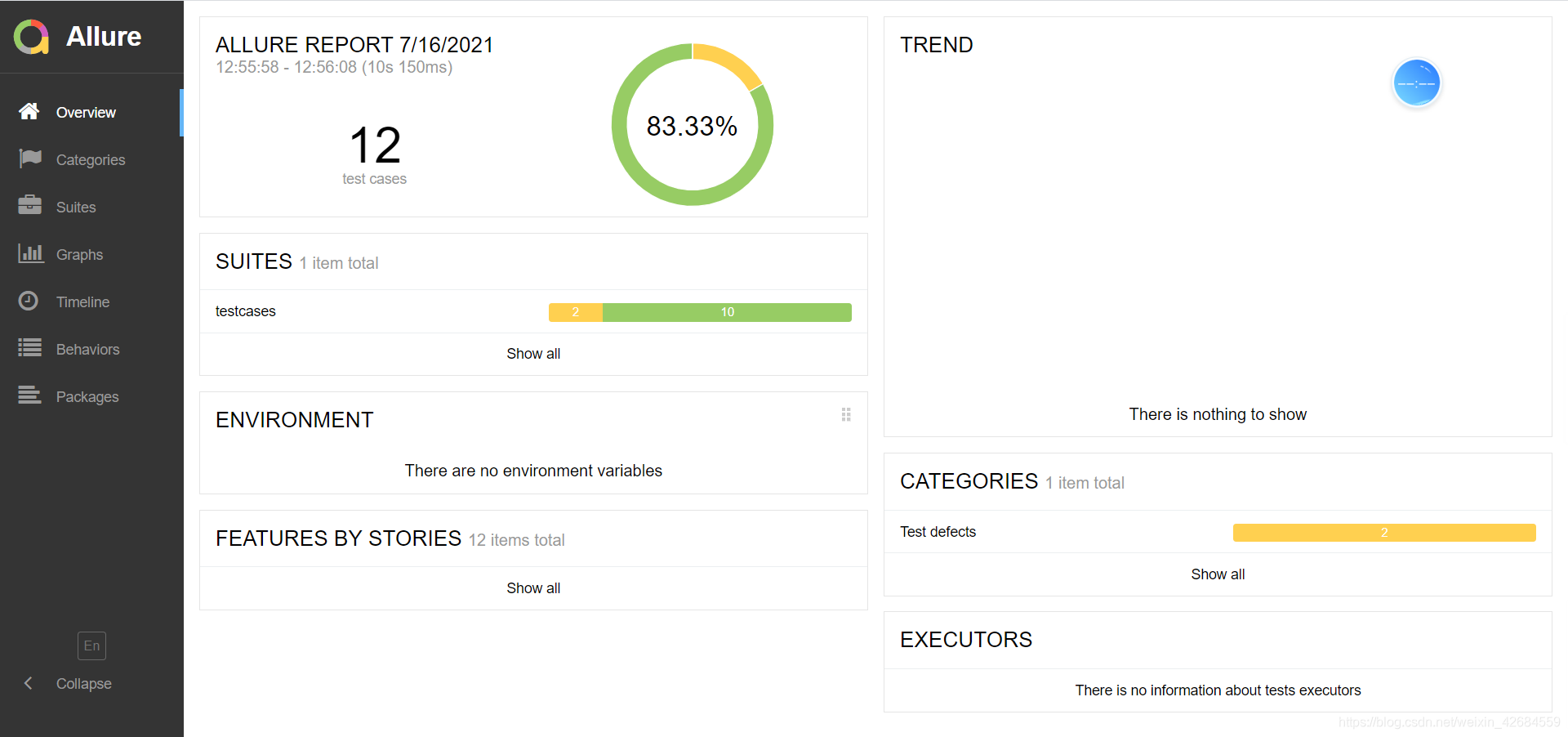Image resolution: width=1568 pixels, height=737 pixels.
Task: Click the Collapse chevron arrow
Action: [29, 683]
